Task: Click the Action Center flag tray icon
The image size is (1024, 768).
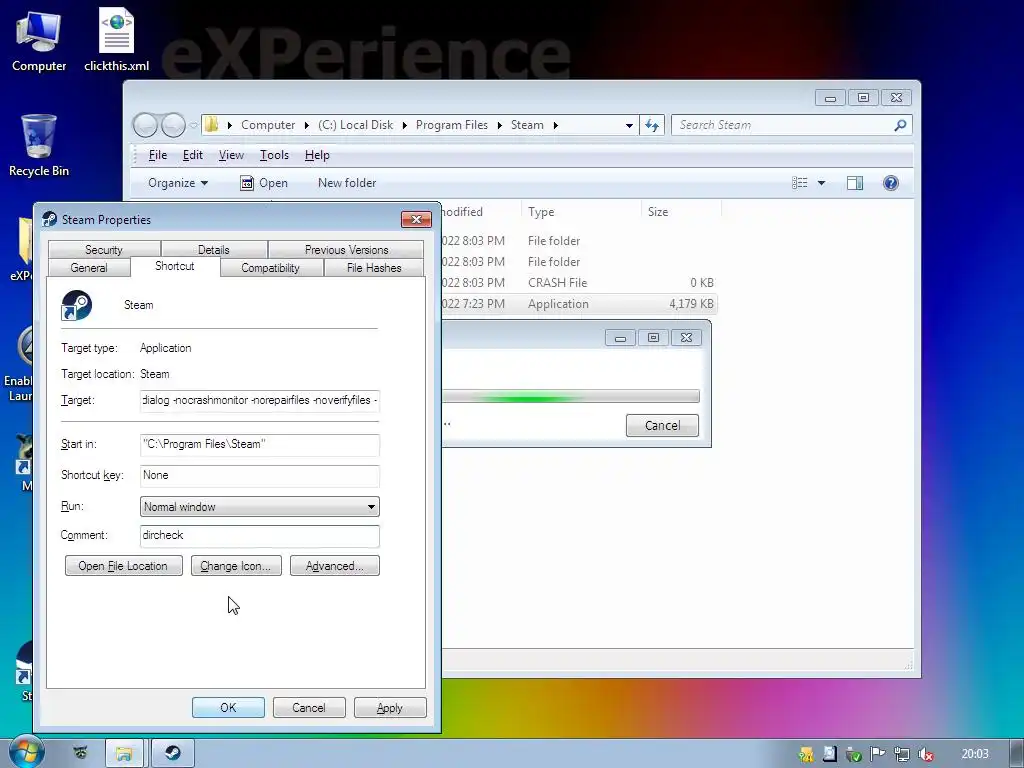Action: coord(878,754)
